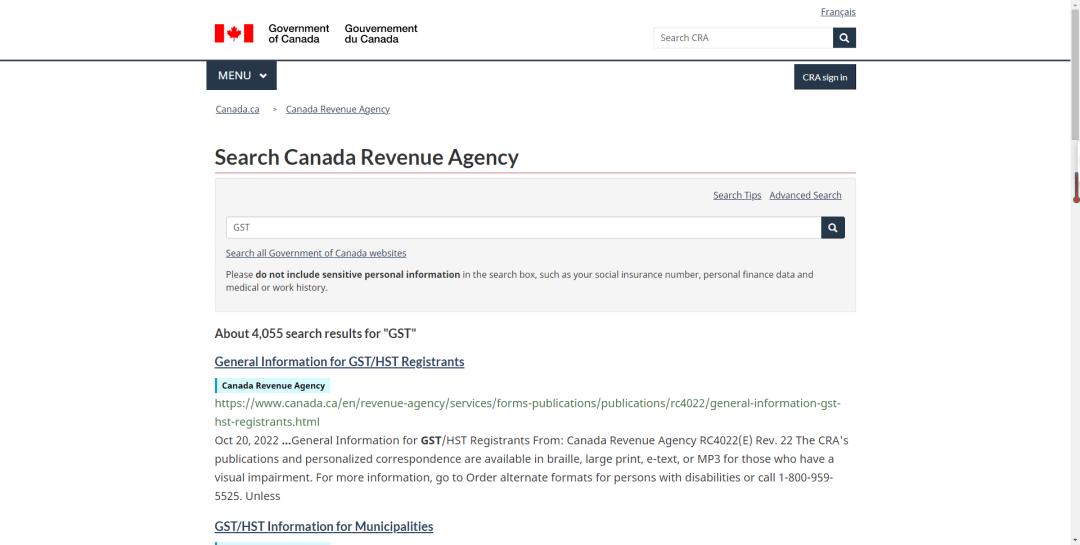Open GST/HST Information for Municipalities result
The height and width of the screenshot is (545, 1080).
click(x=323, y=527)
